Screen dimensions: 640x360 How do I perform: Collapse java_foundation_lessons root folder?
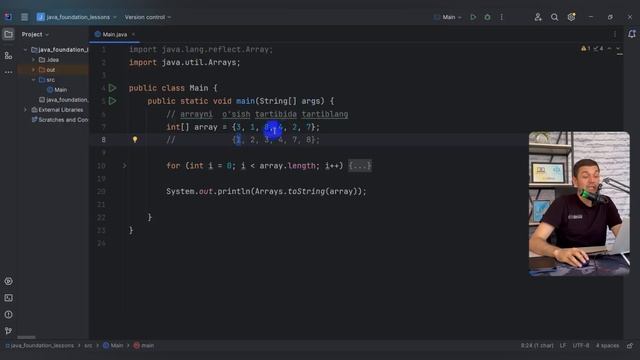pyautogui.click(x=25, y=49)
